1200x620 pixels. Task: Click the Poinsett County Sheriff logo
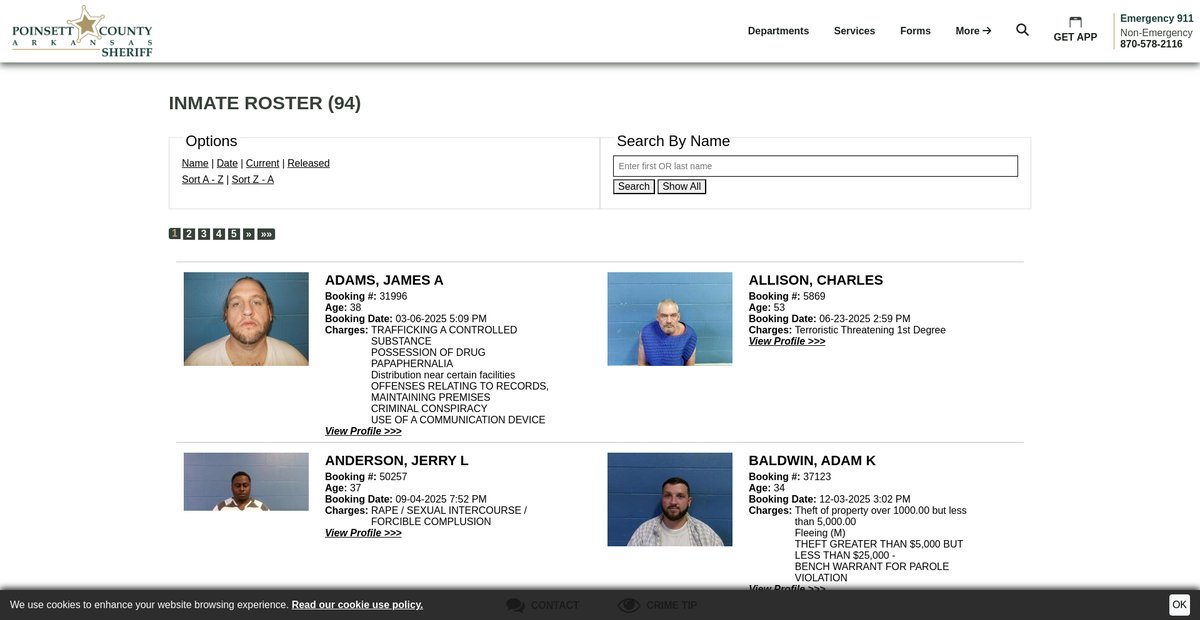(82, 31)
